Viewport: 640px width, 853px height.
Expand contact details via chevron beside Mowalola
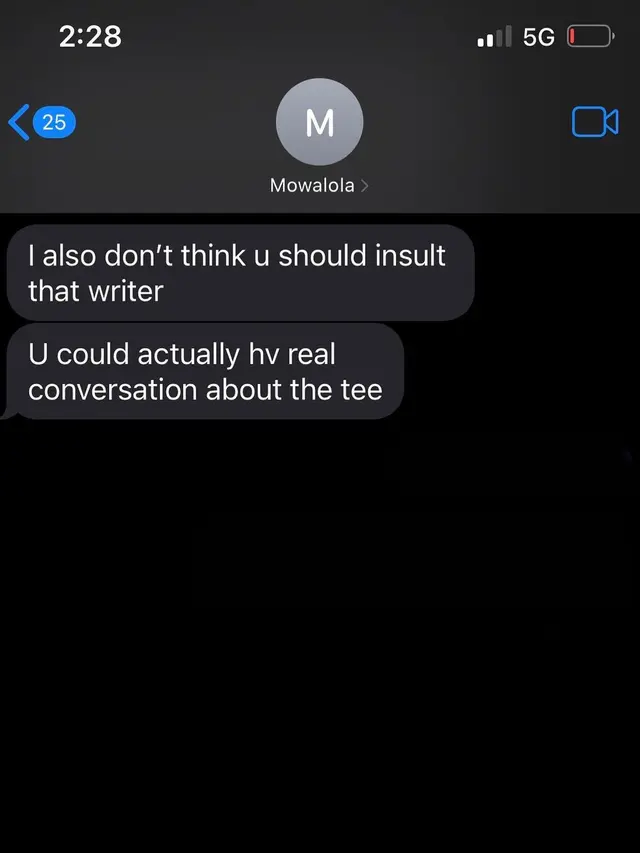tap(365, 186)
